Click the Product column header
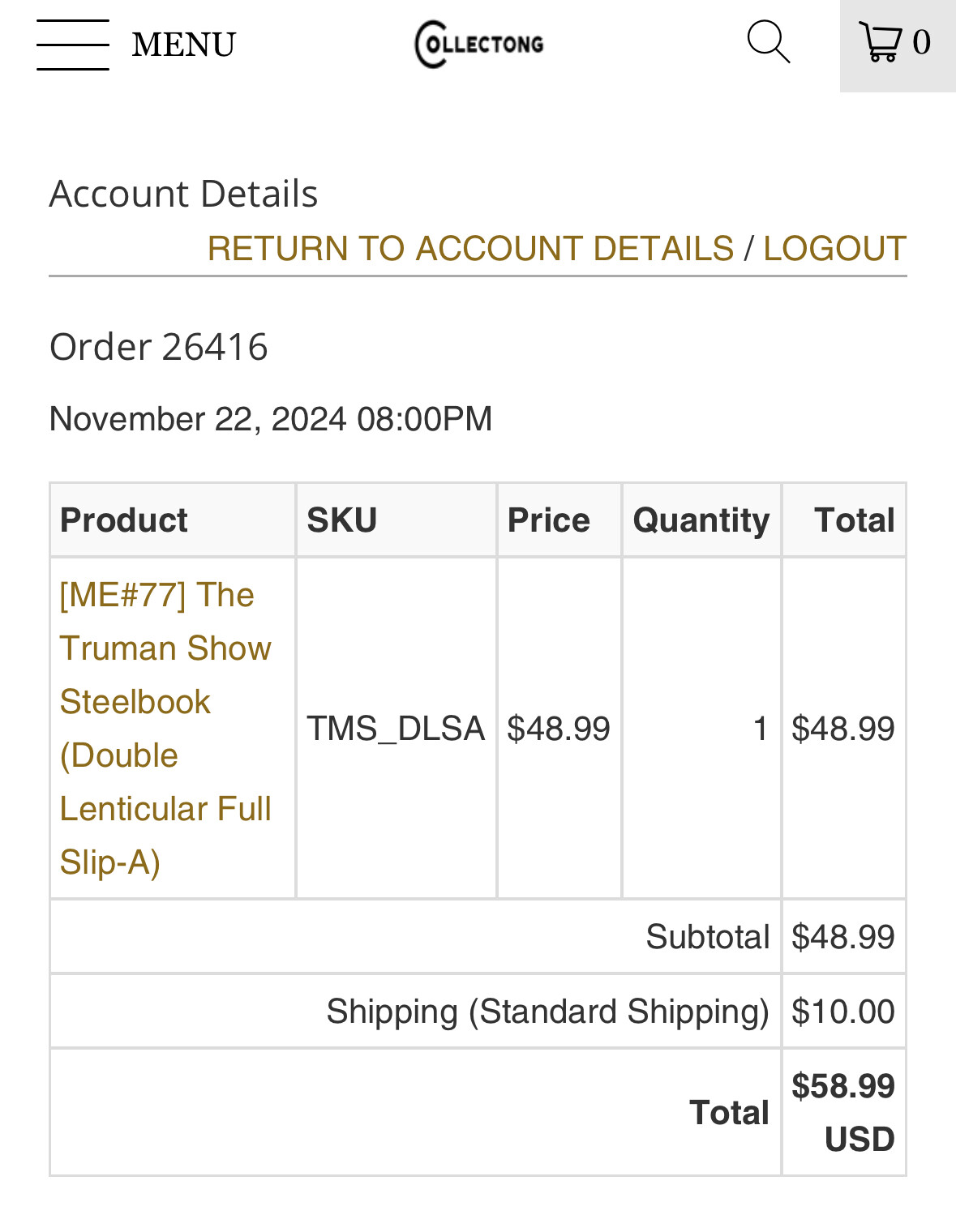Screen dimensions: 956x1232 [x=124, y=520]
